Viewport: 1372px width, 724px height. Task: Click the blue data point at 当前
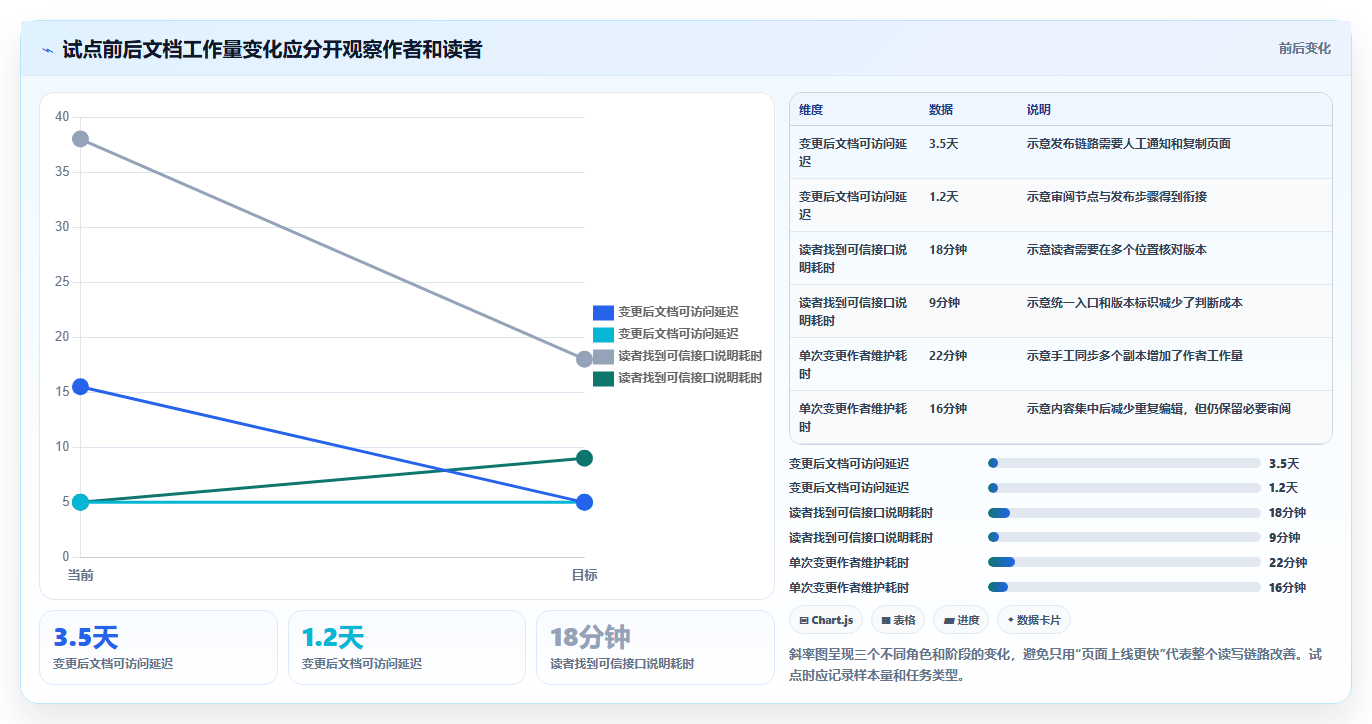click(x=80, y=387)
